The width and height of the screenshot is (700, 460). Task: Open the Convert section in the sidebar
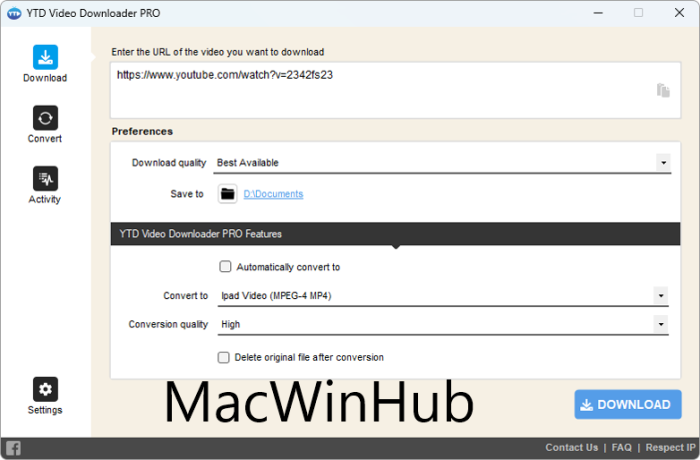click(x=45, y=125)
